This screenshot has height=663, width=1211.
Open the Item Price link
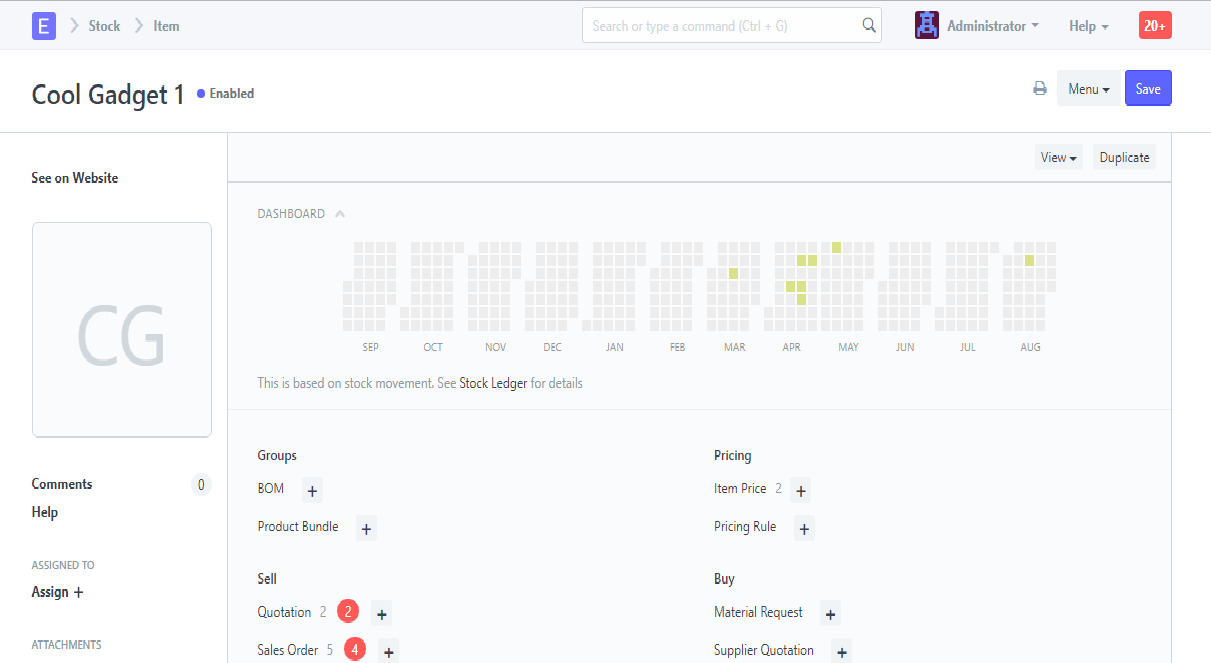pos(740,489)
